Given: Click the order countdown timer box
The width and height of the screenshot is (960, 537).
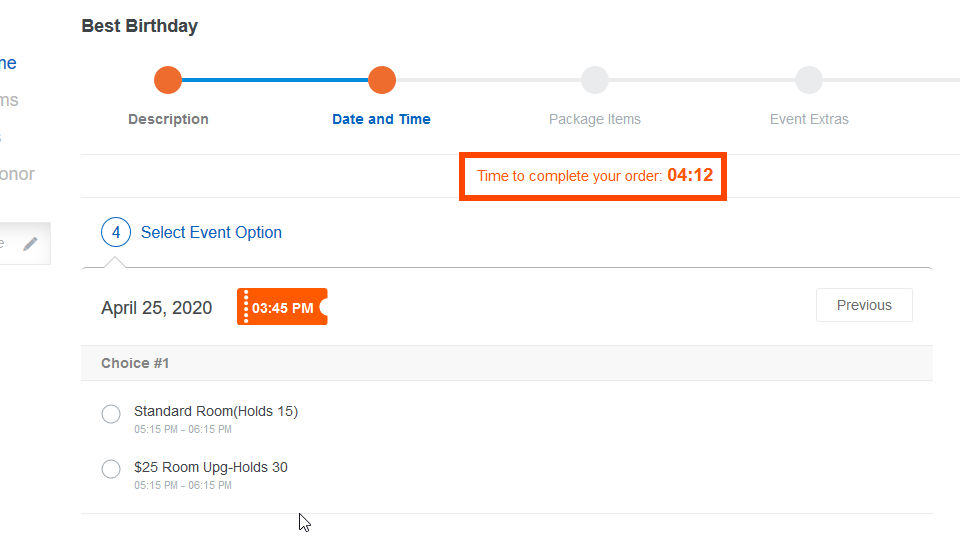Looking at the screenshot, I should tap(593, 176).
